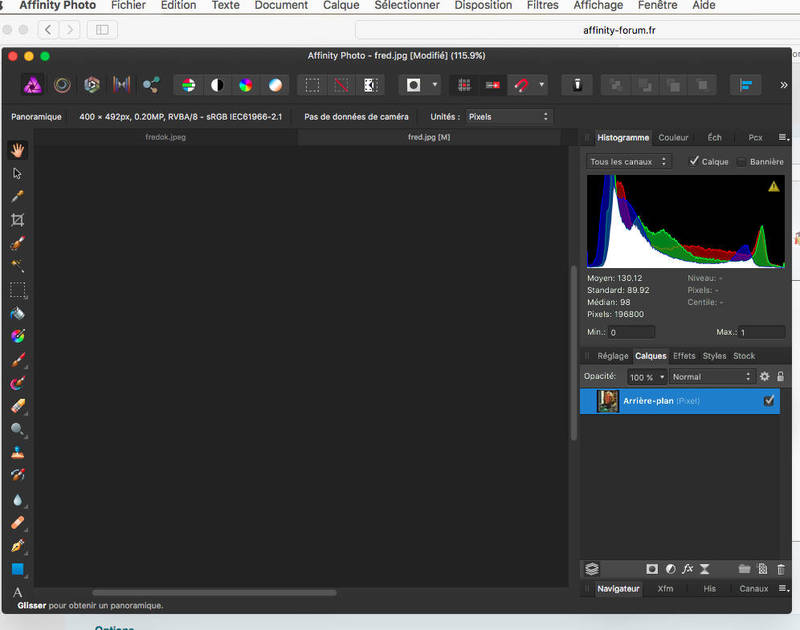Viewport: 800px width, 630px height.
Task: Open the Couleur panel tab
Action: (x=673, y=138)
